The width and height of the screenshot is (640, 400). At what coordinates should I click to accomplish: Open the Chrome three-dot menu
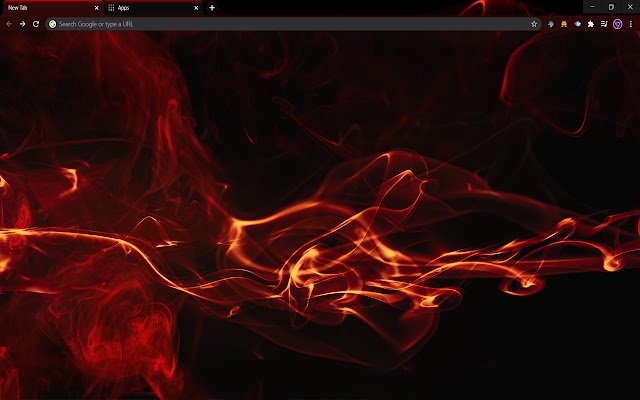point(631,24)
